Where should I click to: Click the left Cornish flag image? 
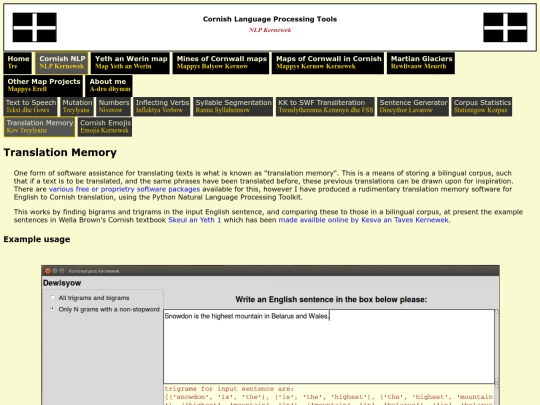point(34,27)
